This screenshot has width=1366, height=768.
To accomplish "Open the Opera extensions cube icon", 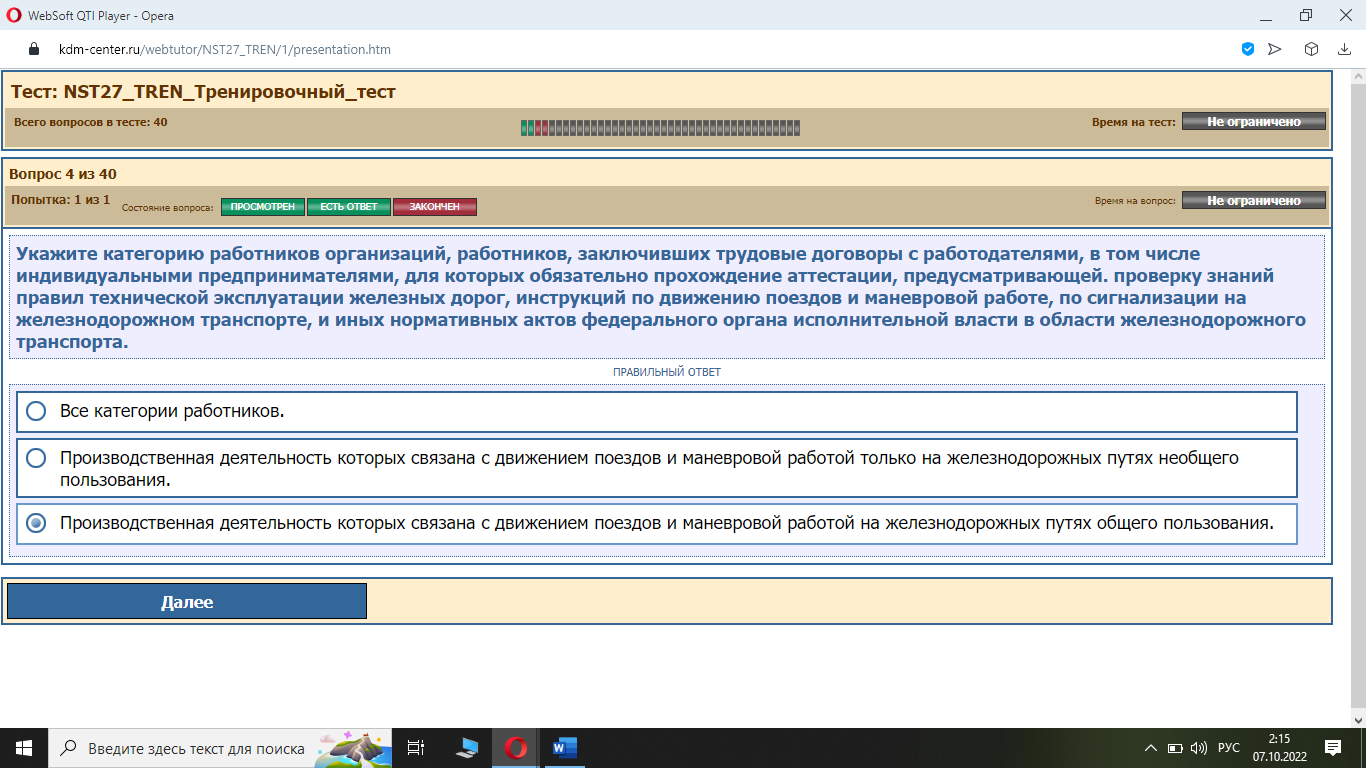I will [x=1311, y=48].
